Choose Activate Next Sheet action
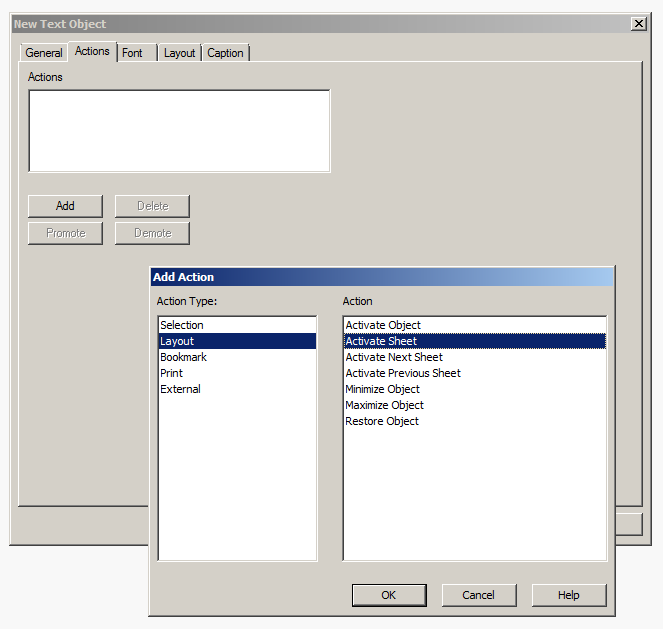 [x=475, y=357]
